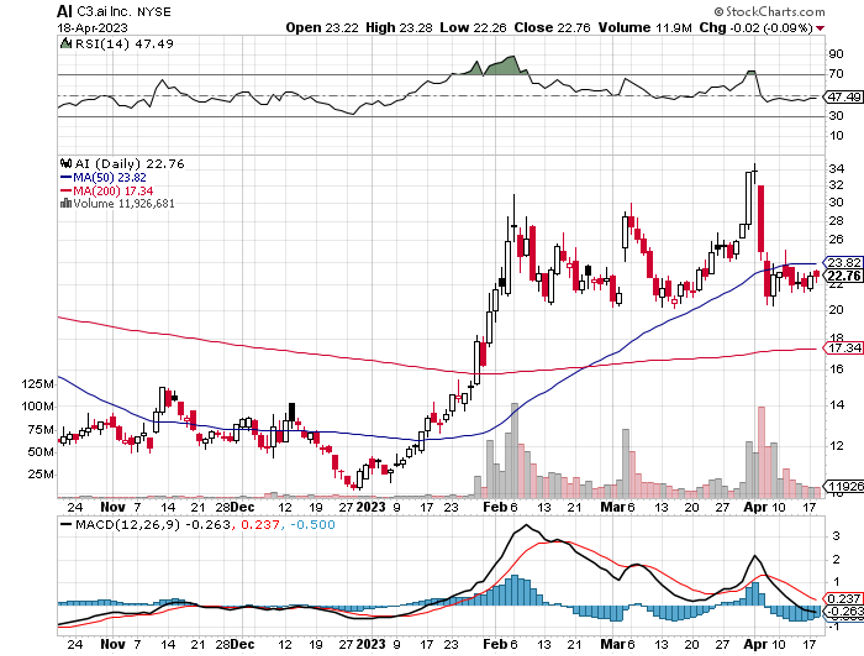Click the 17.34 MA(200) price tag on right axis
The image size is (864, 656).
click(843, 348)
